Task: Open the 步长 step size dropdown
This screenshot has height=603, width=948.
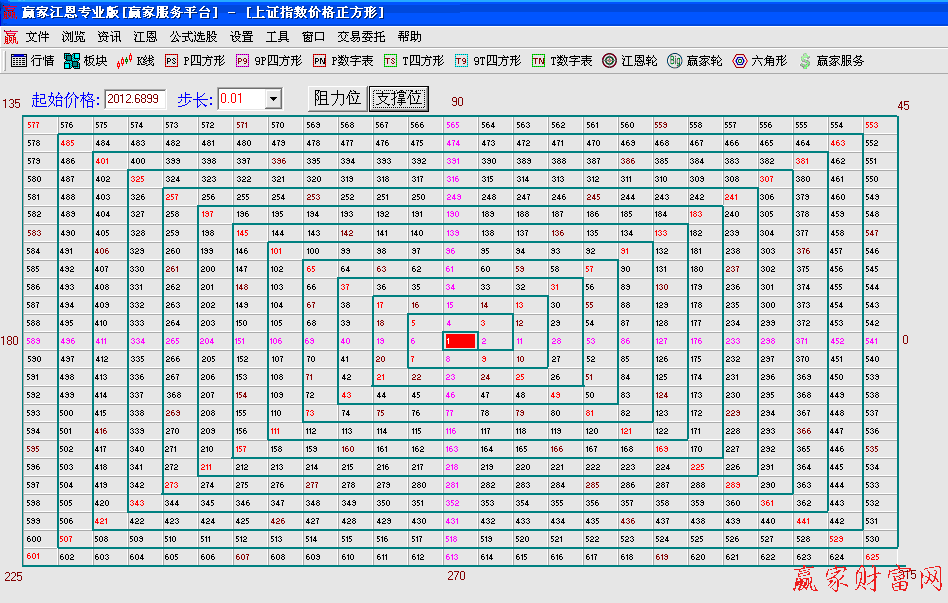Action: coord(276,98)
